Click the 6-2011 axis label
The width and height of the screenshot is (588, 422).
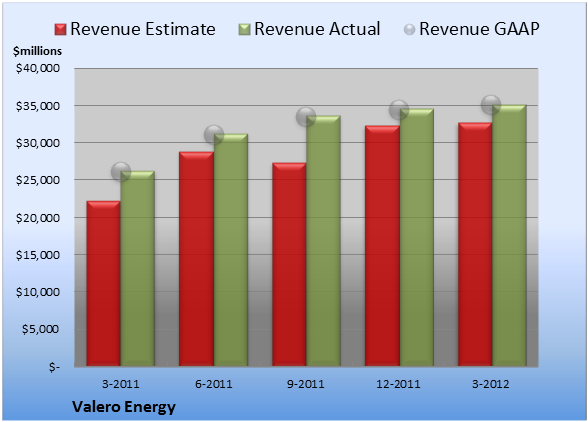(x=214, y=384)
